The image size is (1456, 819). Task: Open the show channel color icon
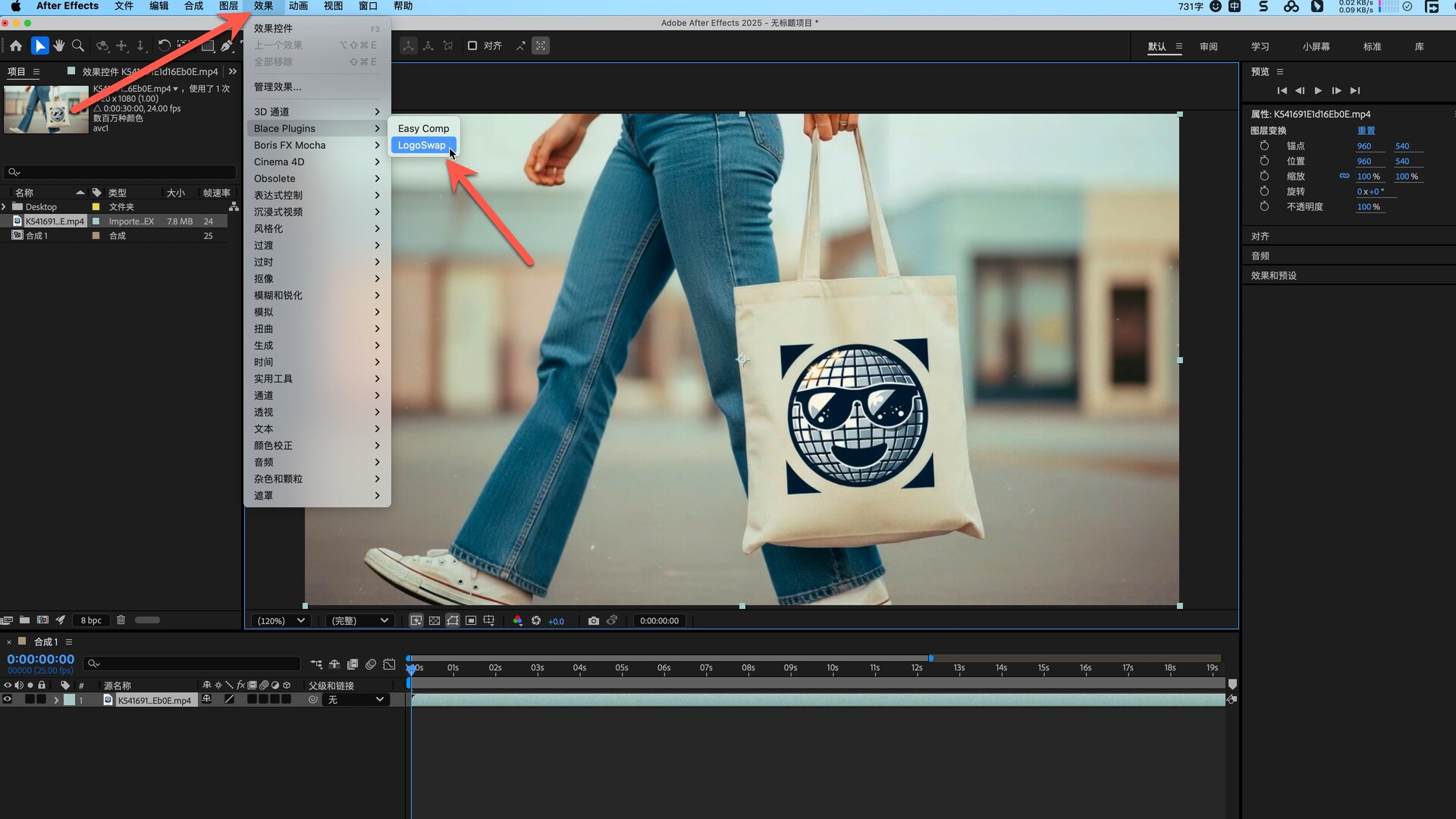coord(517,621)
